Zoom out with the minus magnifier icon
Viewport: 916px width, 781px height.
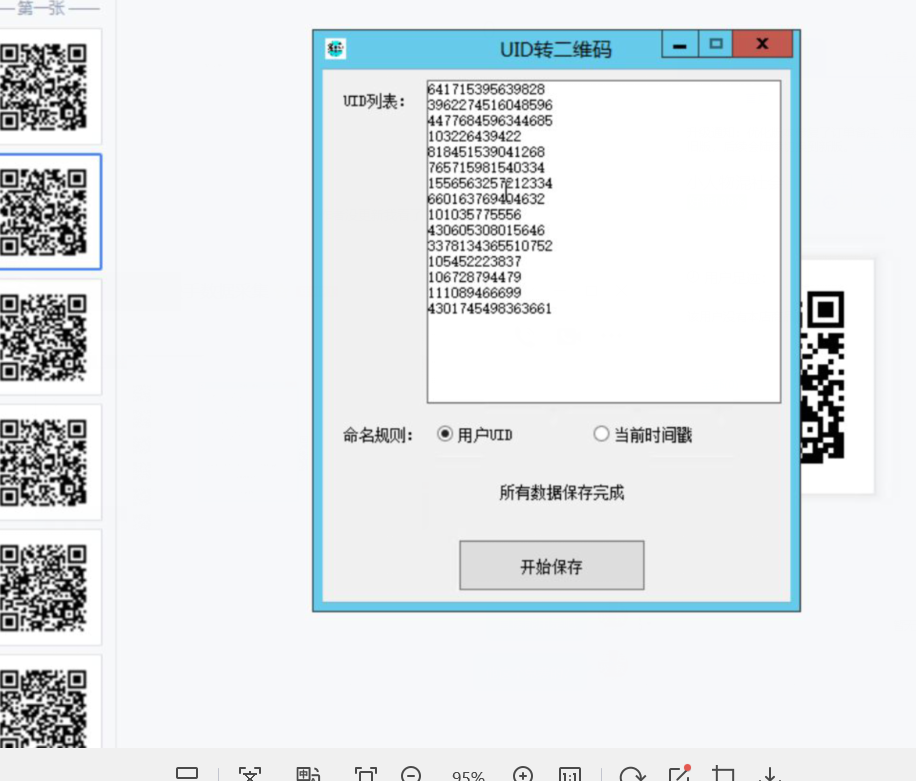[411, 775]
